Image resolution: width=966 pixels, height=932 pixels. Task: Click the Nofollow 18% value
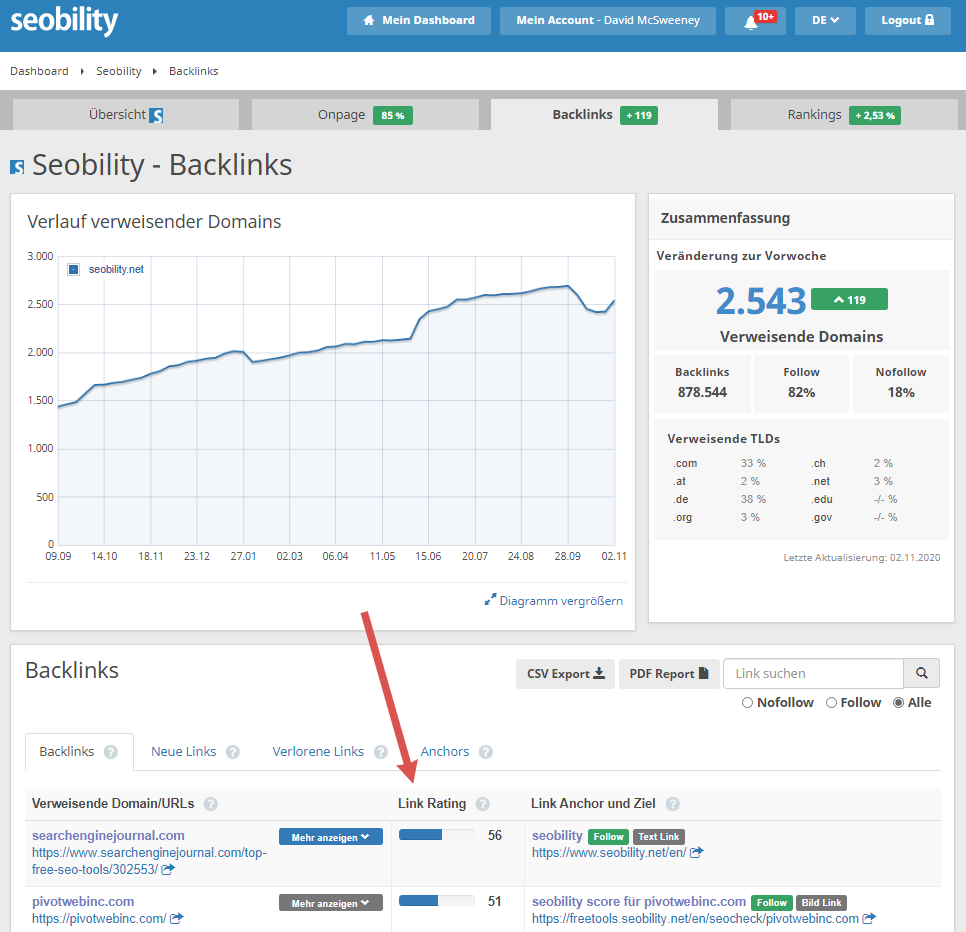pyautogui.click(x=901, y=392)
